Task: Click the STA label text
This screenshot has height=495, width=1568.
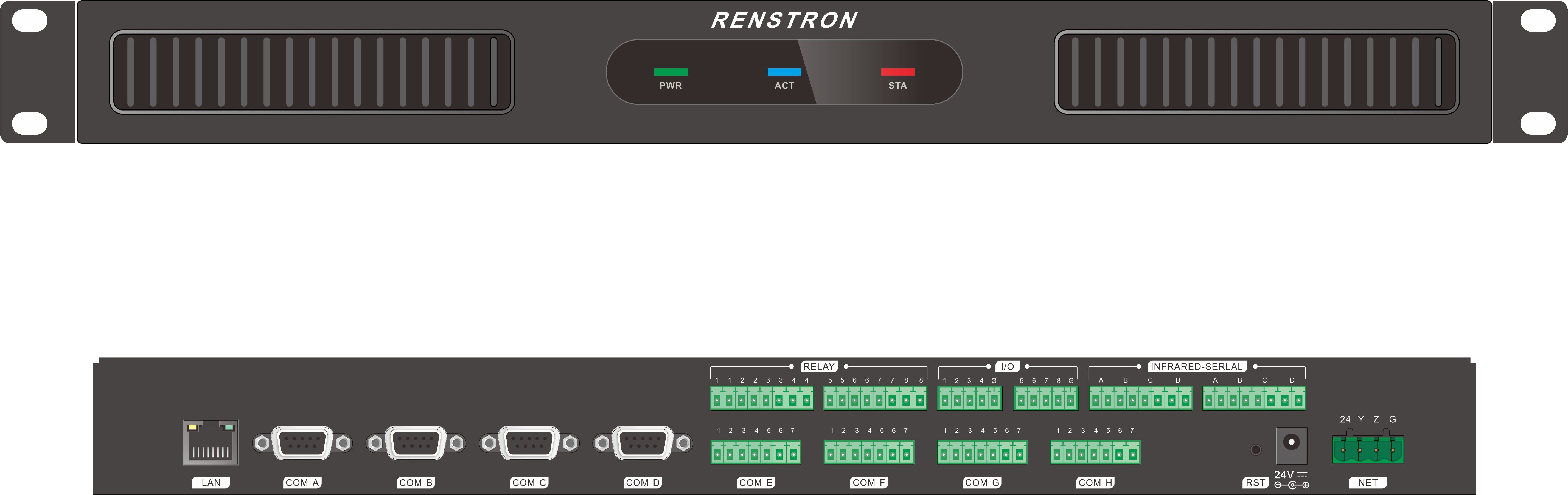Action: click(x=897, y=86)
